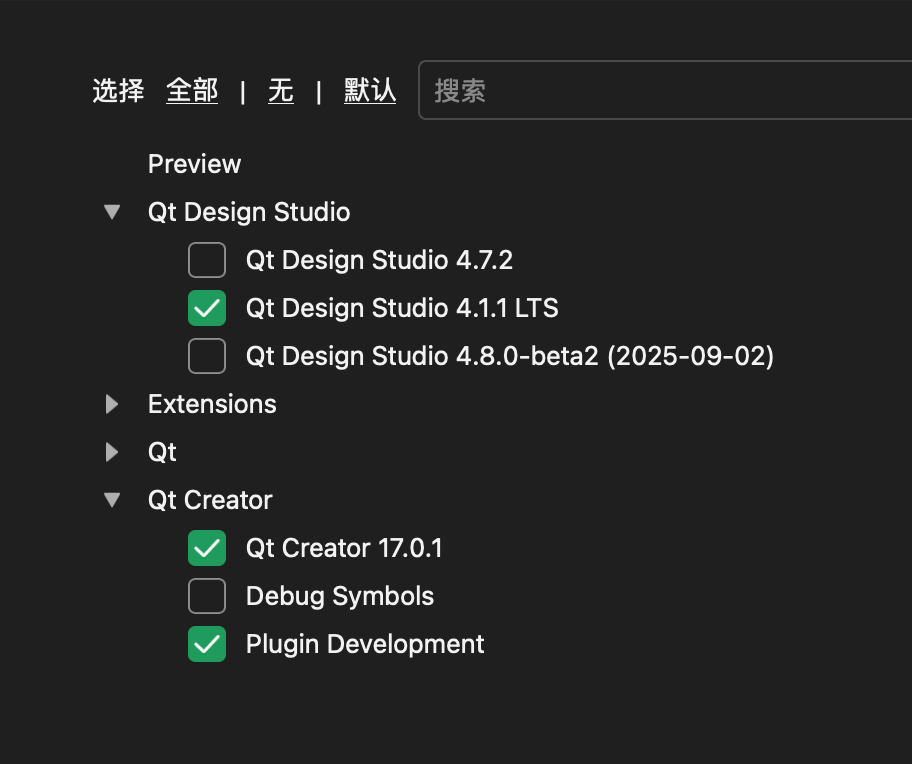
Task: Click the text Qt Creator 17.0.1
Action: click(344, 548)
